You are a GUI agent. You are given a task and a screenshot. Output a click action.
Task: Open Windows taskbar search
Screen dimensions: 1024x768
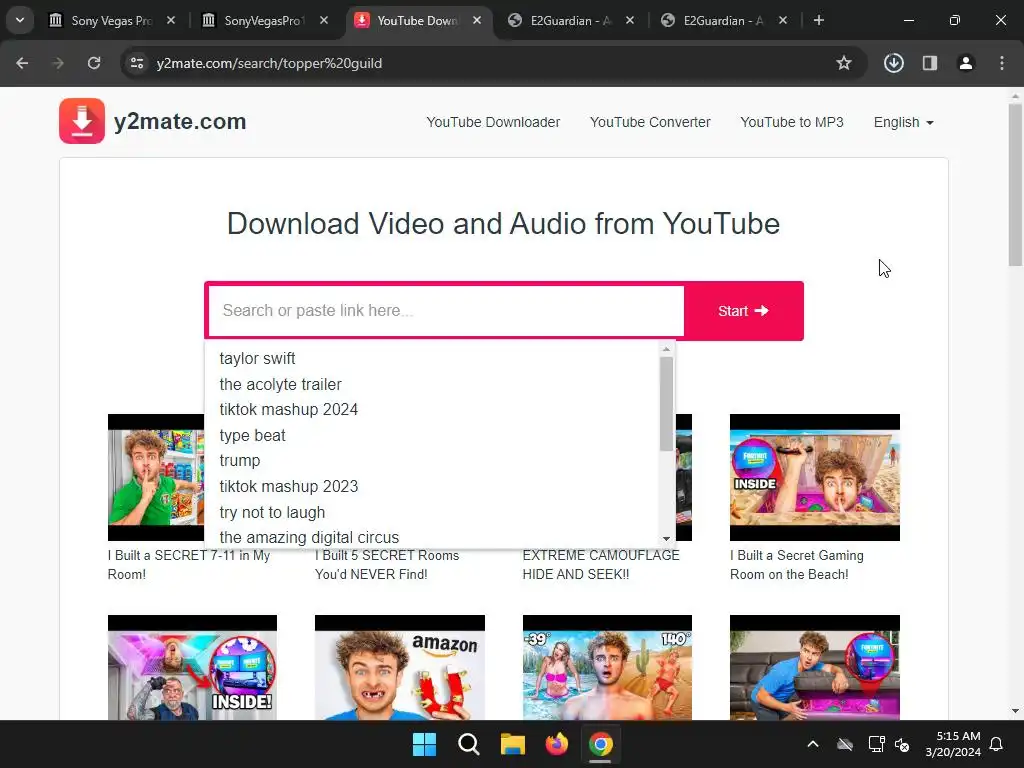click(468, 744)
